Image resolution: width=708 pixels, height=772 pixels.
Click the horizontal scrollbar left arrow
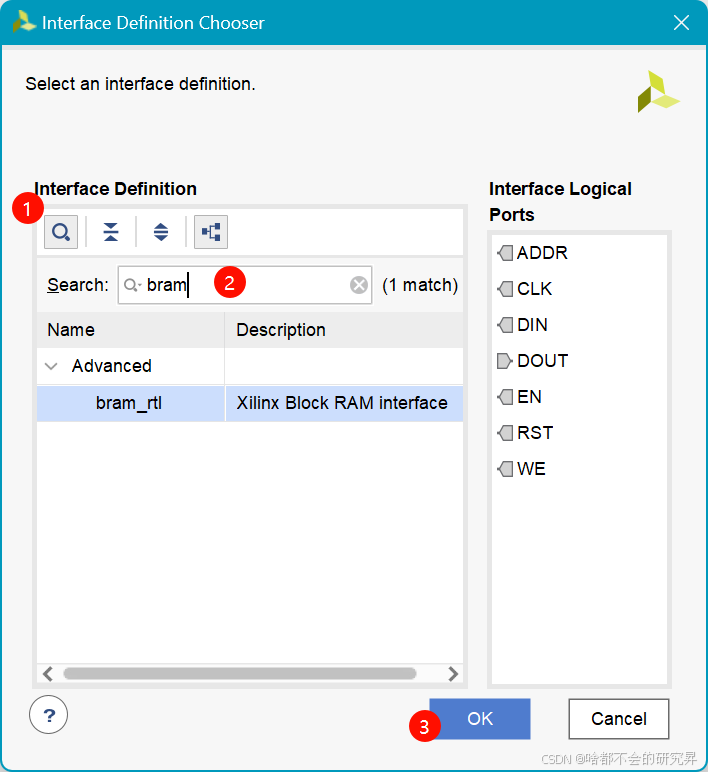(x=48, y=674)
